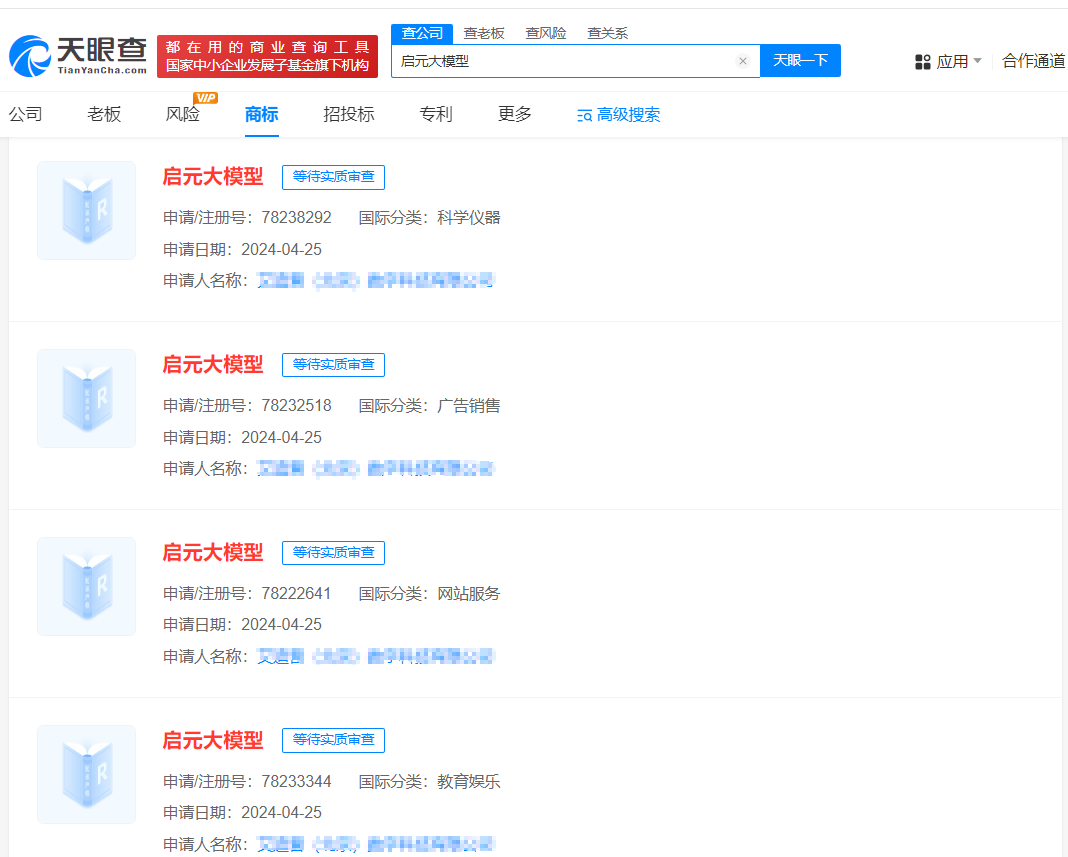Open the 合作通道 link
Viewport: 1068px width, 857px height.
[1034, 61]
